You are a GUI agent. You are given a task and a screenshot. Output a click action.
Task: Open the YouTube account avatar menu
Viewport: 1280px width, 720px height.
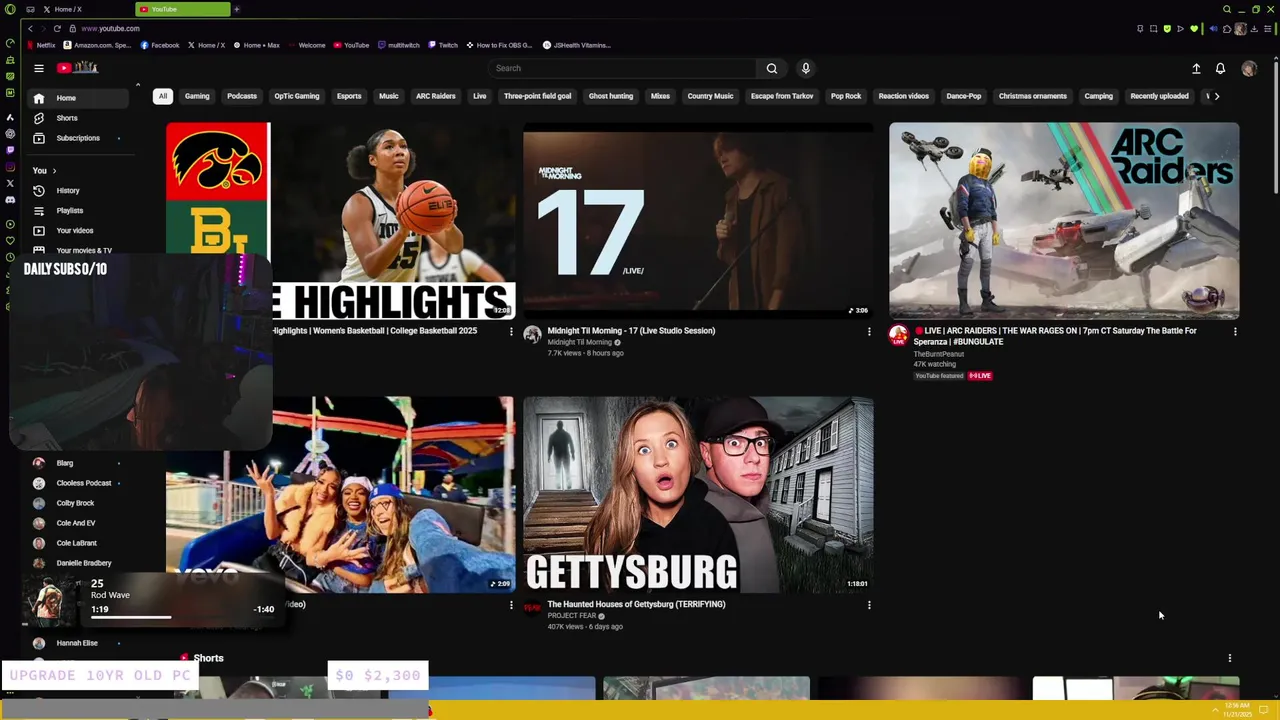tap(1248, 68)
